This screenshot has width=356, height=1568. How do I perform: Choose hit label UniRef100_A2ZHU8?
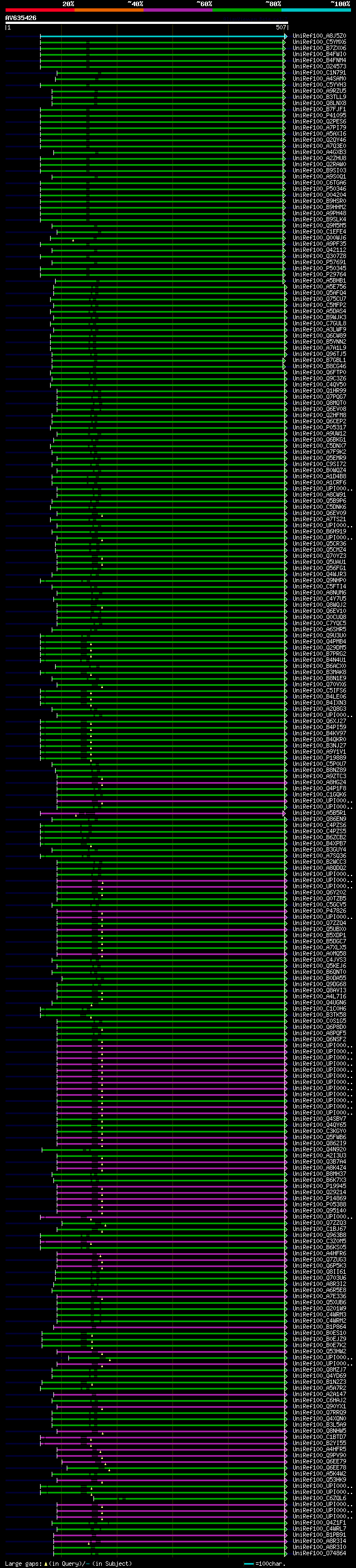[319, 159]
